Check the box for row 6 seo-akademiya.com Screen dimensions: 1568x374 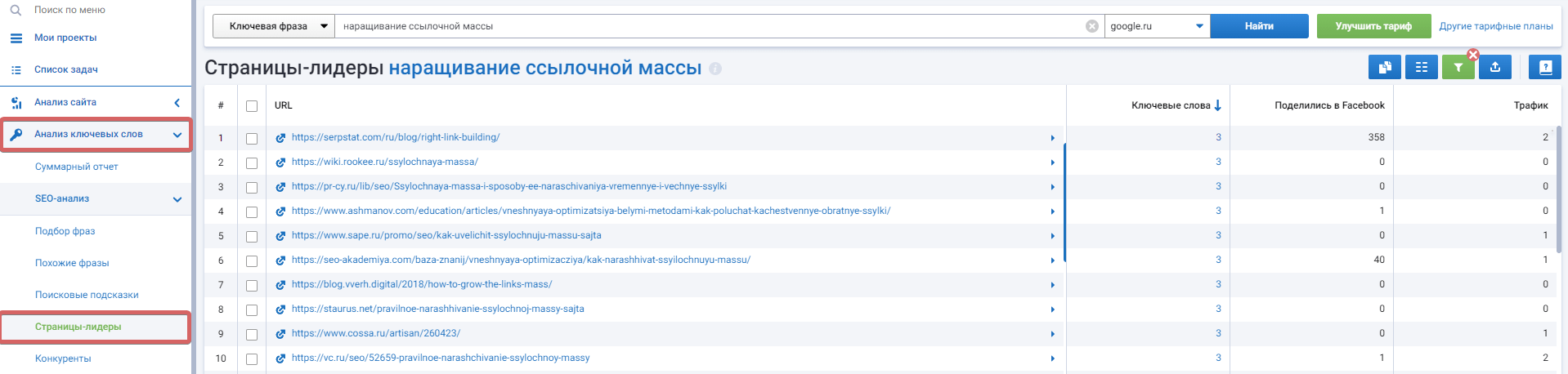point(252,261)
